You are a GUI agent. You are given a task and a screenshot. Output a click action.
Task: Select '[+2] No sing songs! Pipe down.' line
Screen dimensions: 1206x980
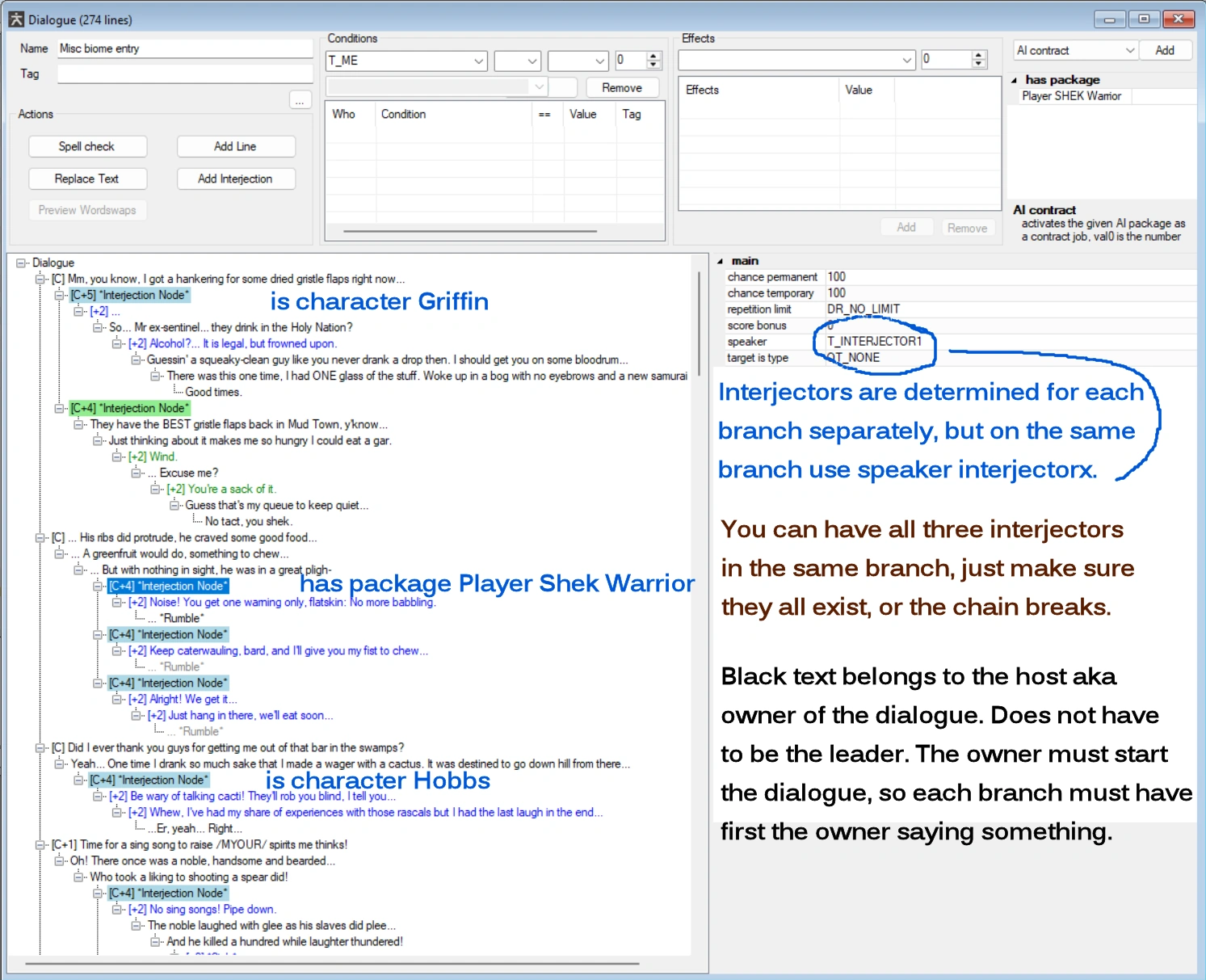point(202,909)
